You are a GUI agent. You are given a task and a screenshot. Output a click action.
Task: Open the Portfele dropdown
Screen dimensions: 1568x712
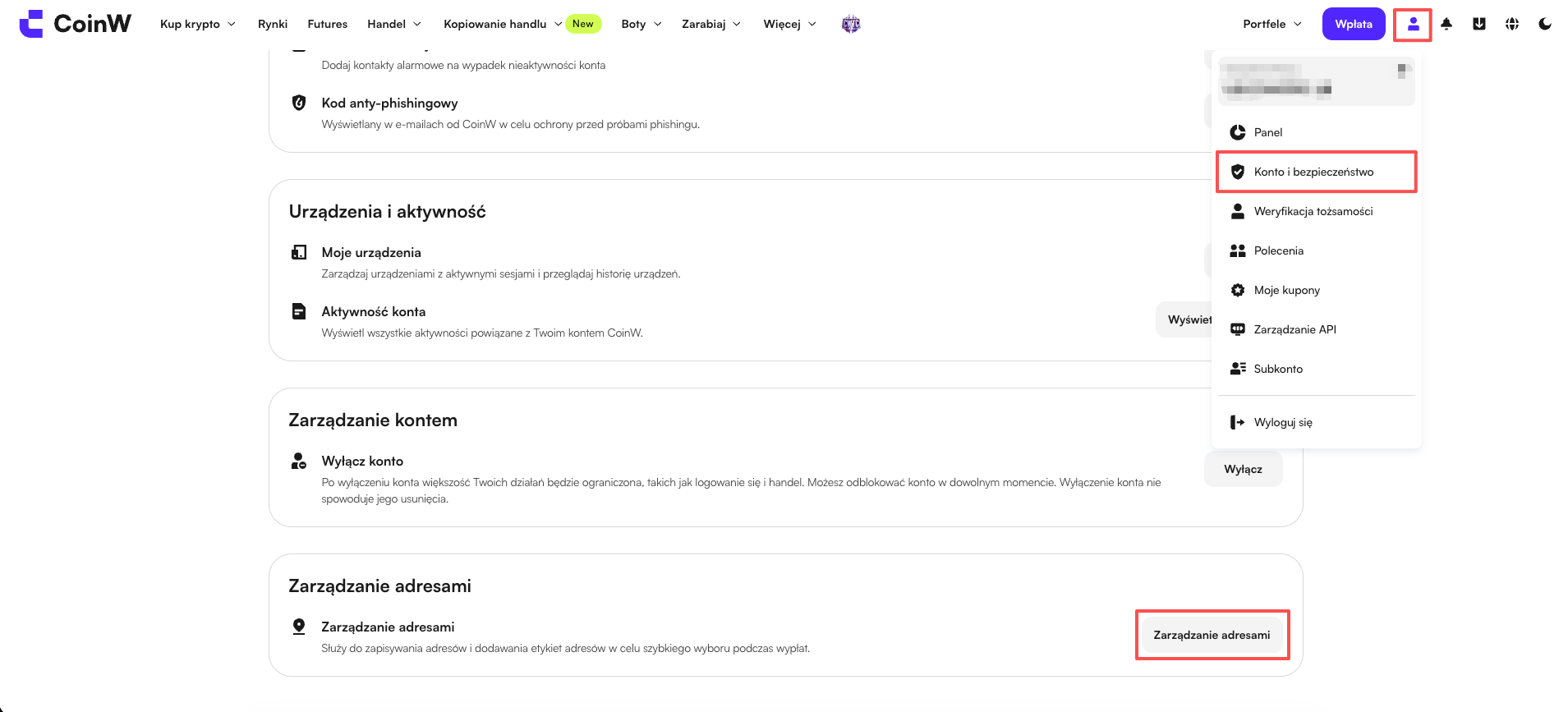click(1272, 24)
